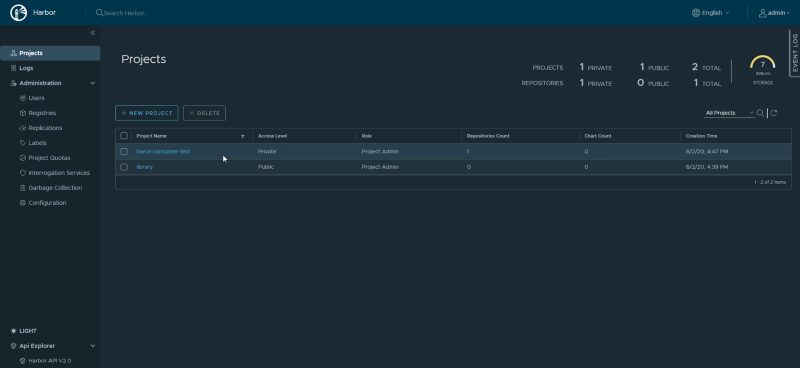Click the Labels tag icon
800x368 pixels.
[x=22, y=143]
